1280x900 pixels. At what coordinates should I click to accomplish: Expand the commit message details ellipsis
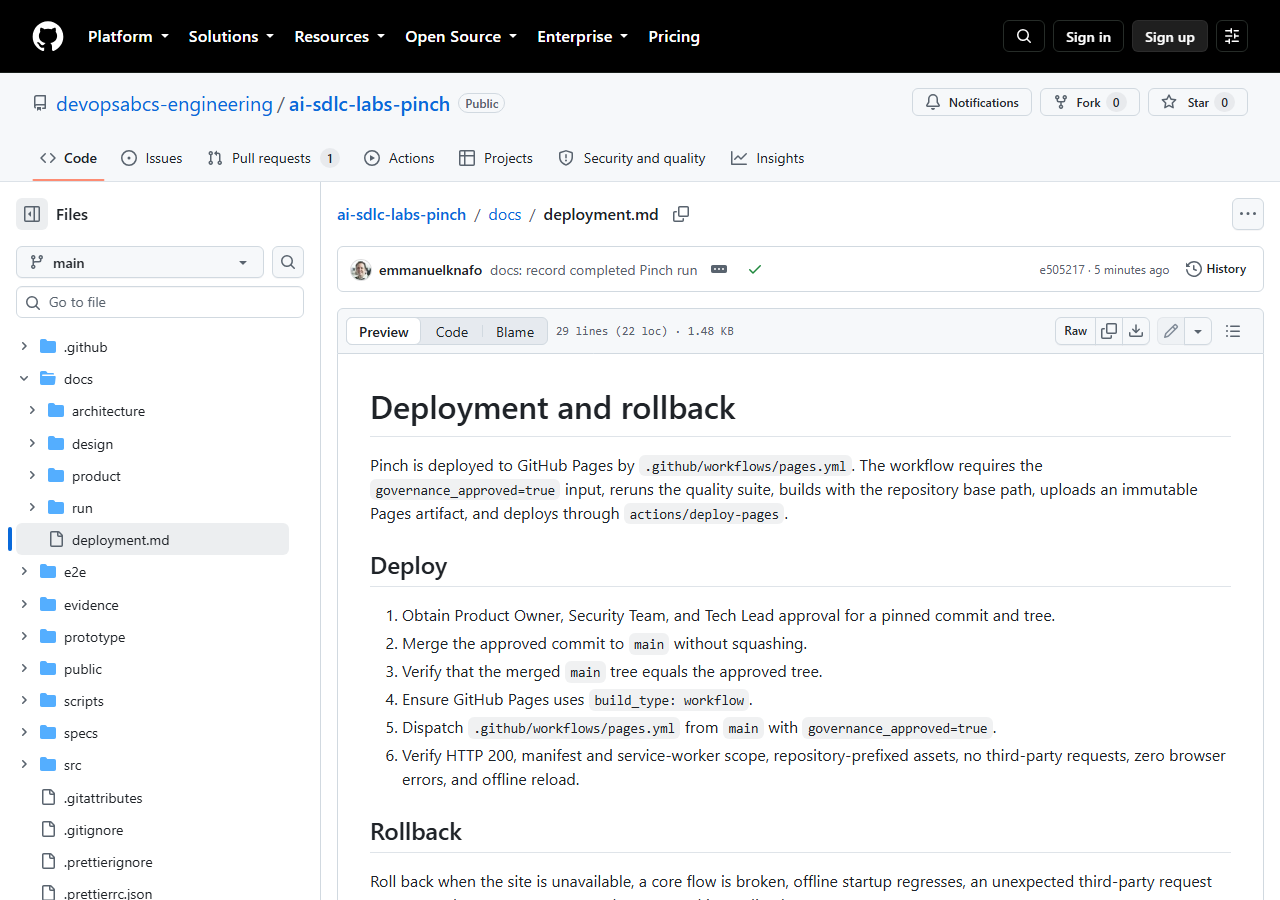[x=719, y=270]
